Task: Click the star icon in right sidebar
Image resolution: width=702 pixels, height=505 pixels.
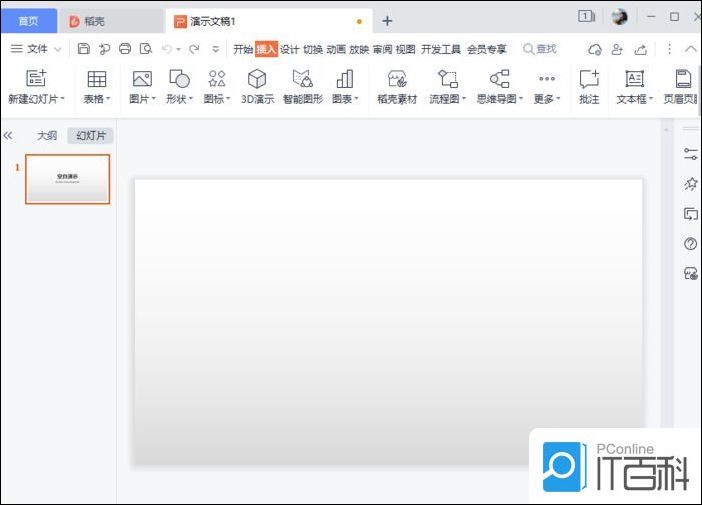Action: 690,184
